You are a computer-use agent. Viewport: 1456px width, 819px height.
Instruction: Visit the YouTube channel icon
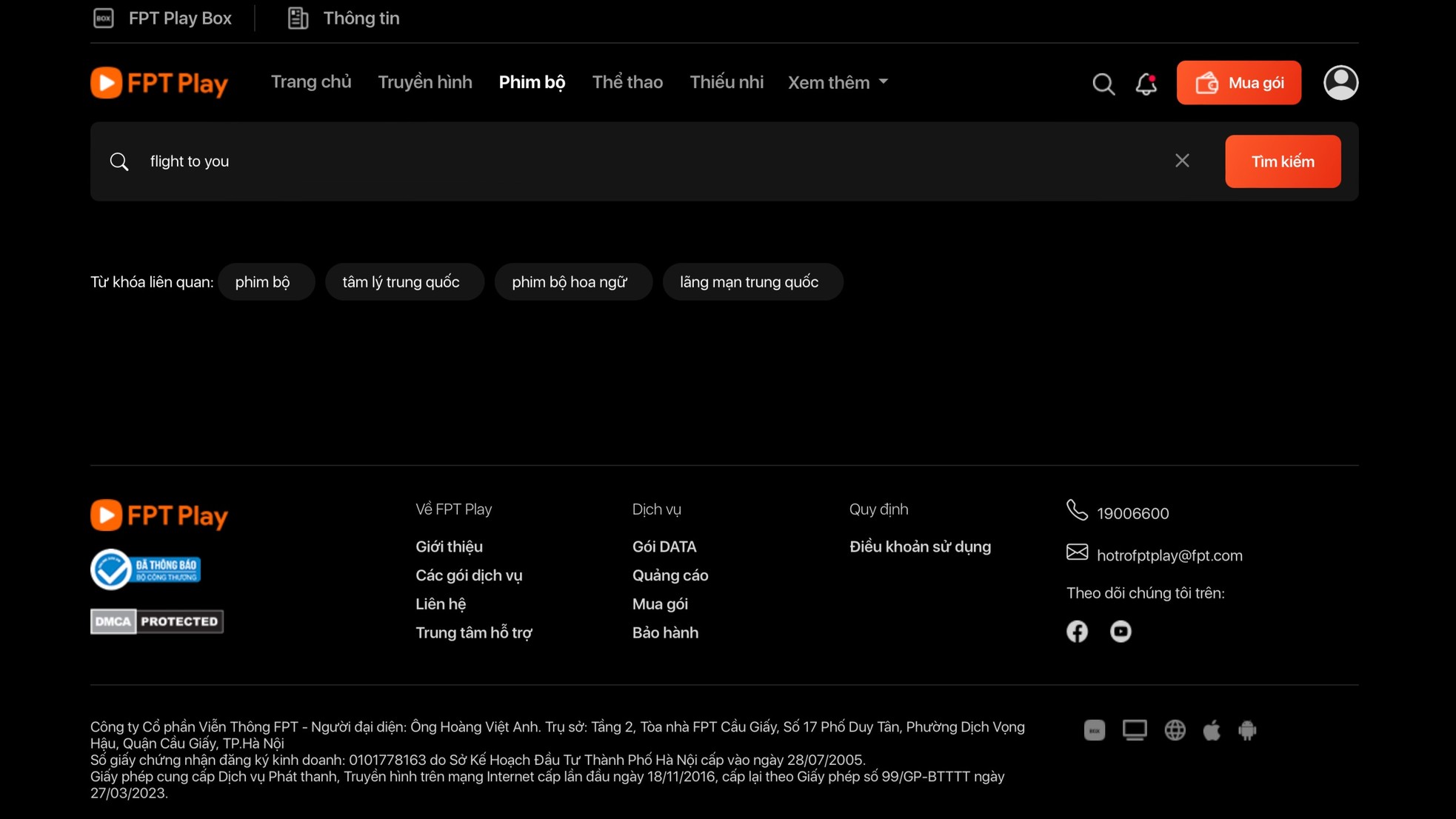pyautogui.click(x=1120, y=631)
